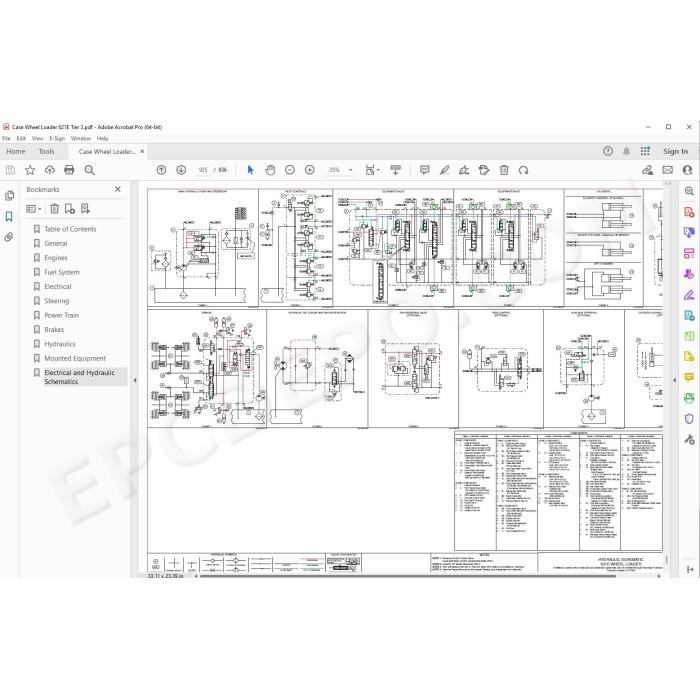The image size is (700, 700).
Task: Click the stamp tool icon
Action: pos(483,170)
